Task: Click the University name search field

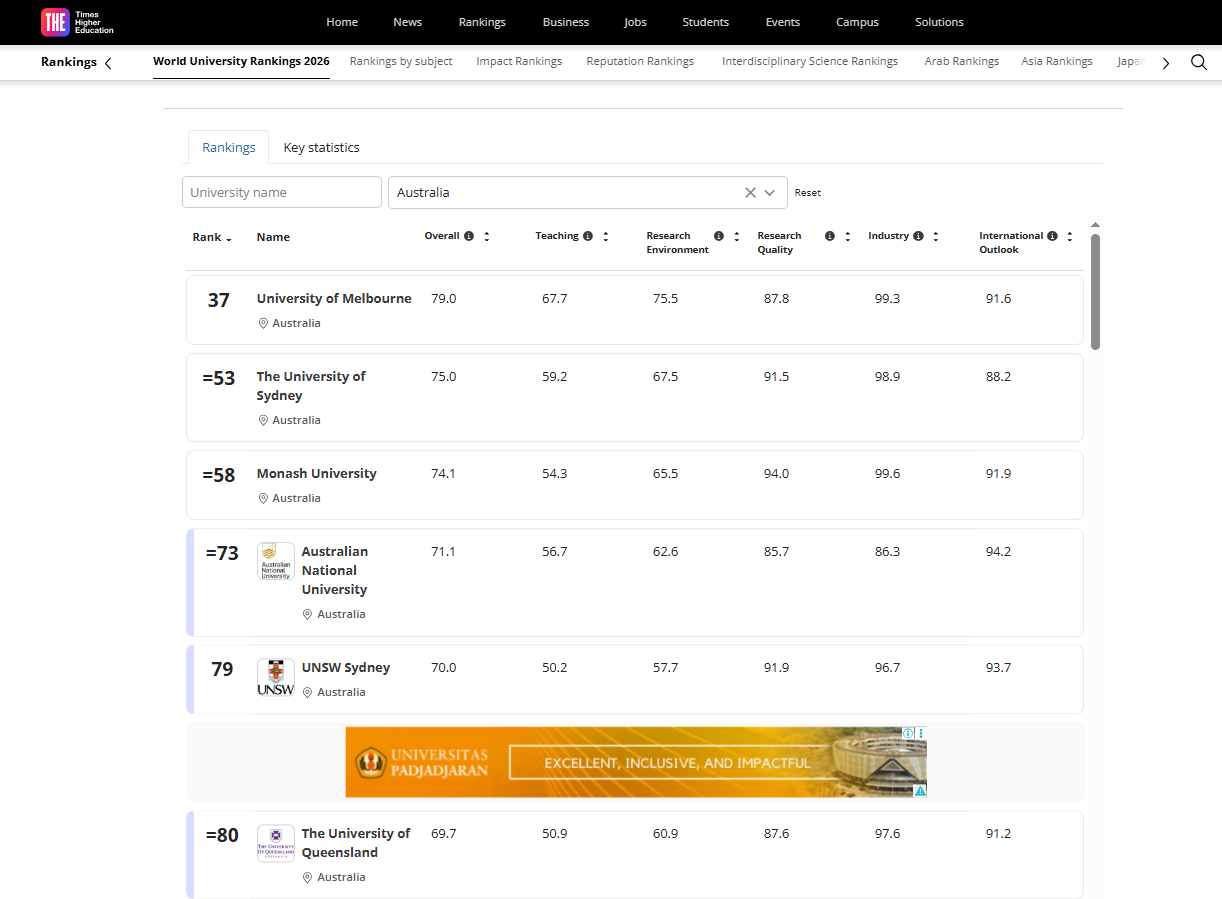Action: [282, 193]
